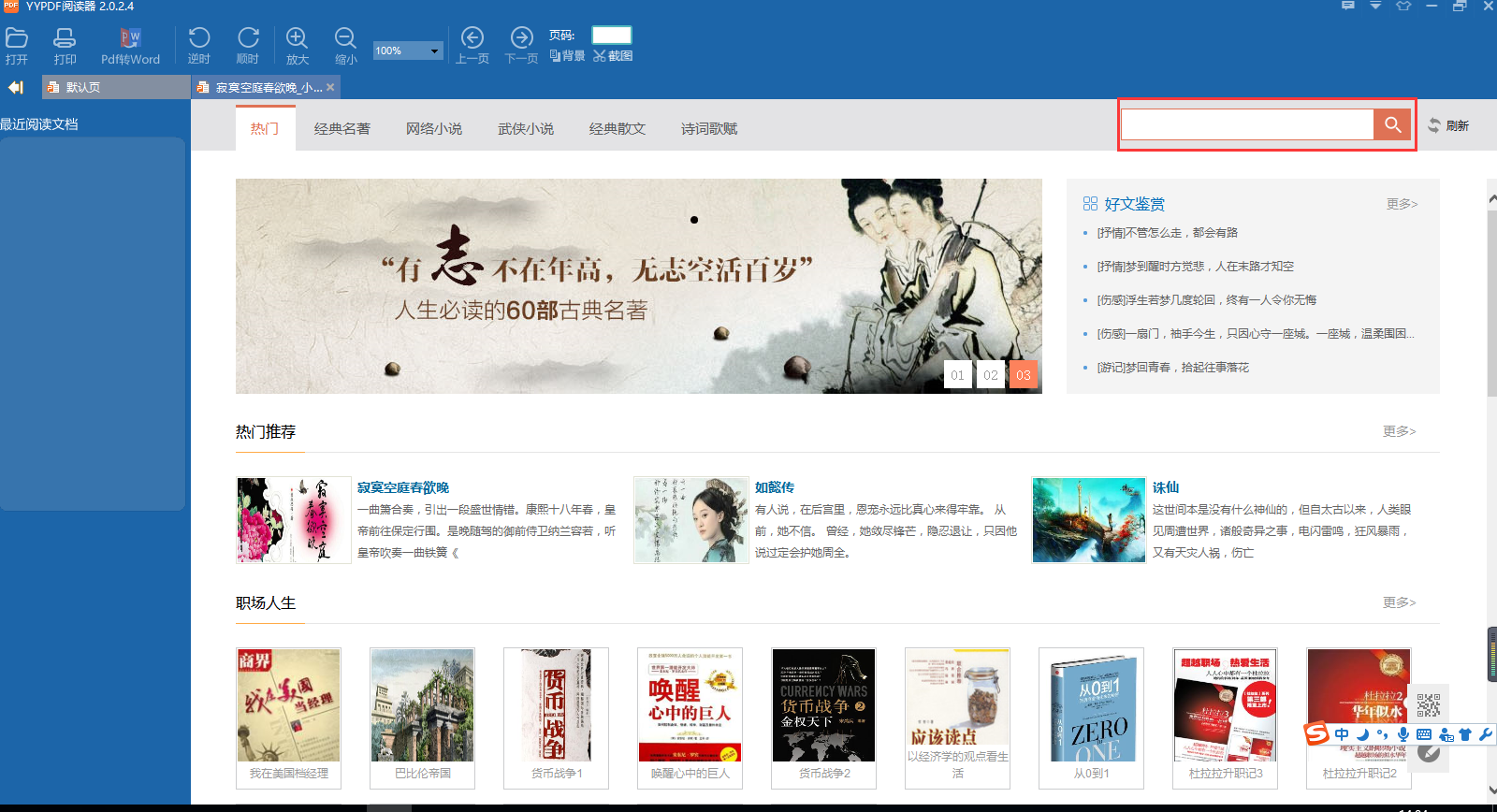Expand the 100% zoom level dropdown

click(x=434, y=51)
